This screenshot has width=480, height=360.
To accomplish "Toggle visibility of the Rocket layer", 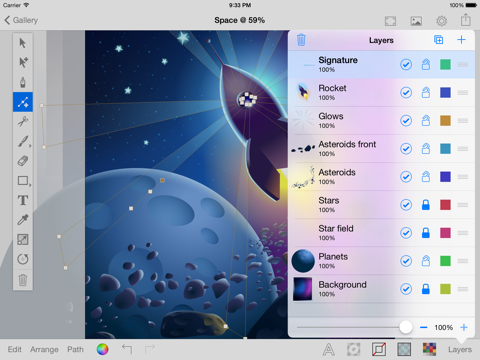I will pos(406,92).
